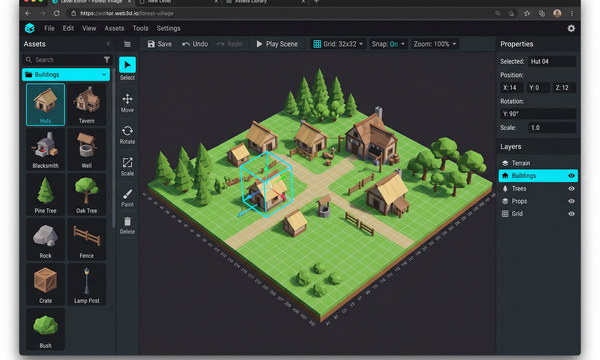Select the Props layer row
The image size is (600, 360).
pos(538,201)
